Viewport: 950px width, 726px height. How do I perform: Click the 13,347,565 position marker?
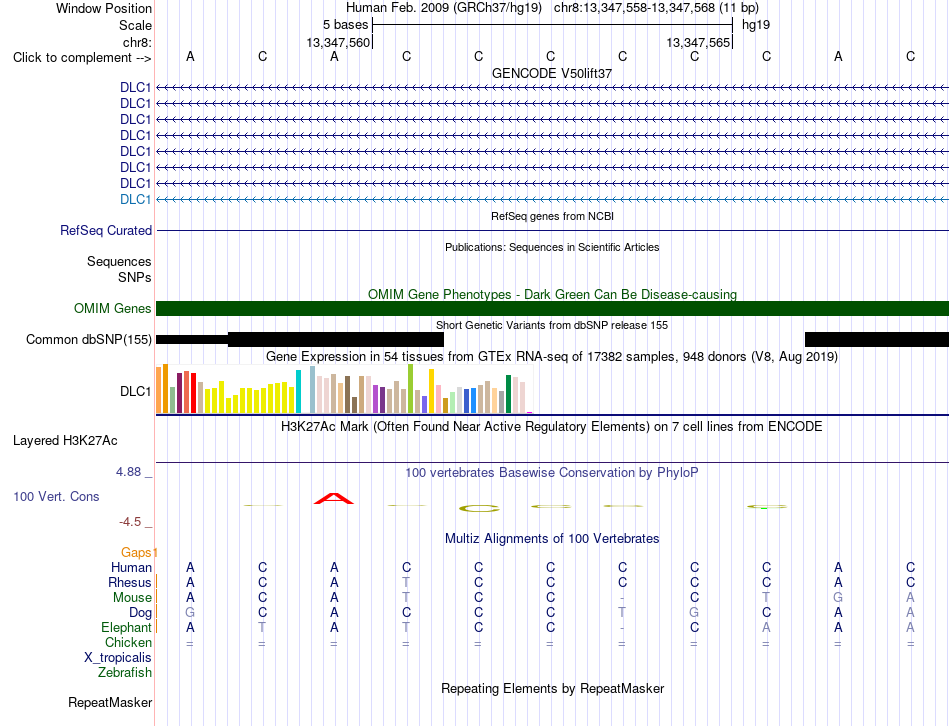pyautogui.click(x=698, y=42)
